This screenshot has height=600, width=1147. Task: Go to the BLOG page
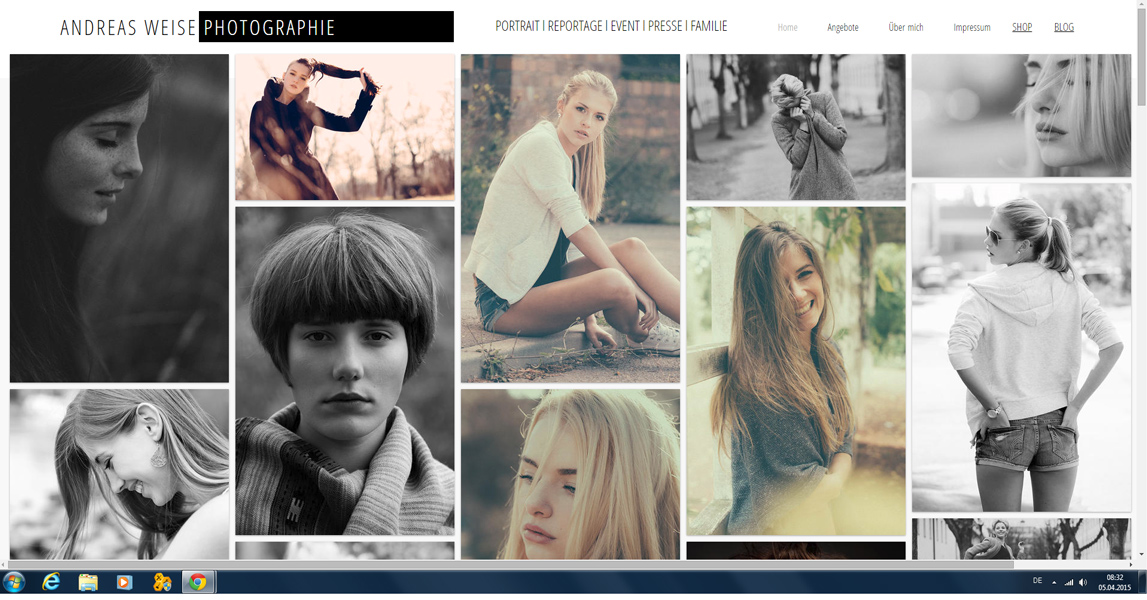click(x=1063, y=27)
